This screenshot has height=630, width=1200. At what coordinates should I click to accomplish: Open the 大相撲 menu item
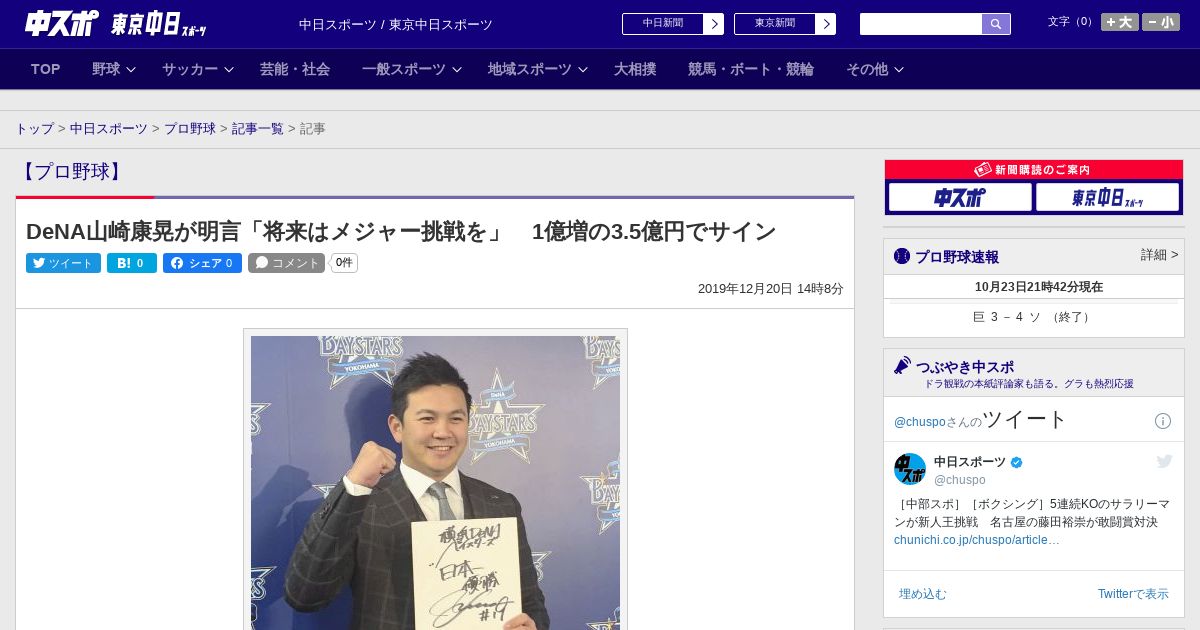(x=635, y=69)
